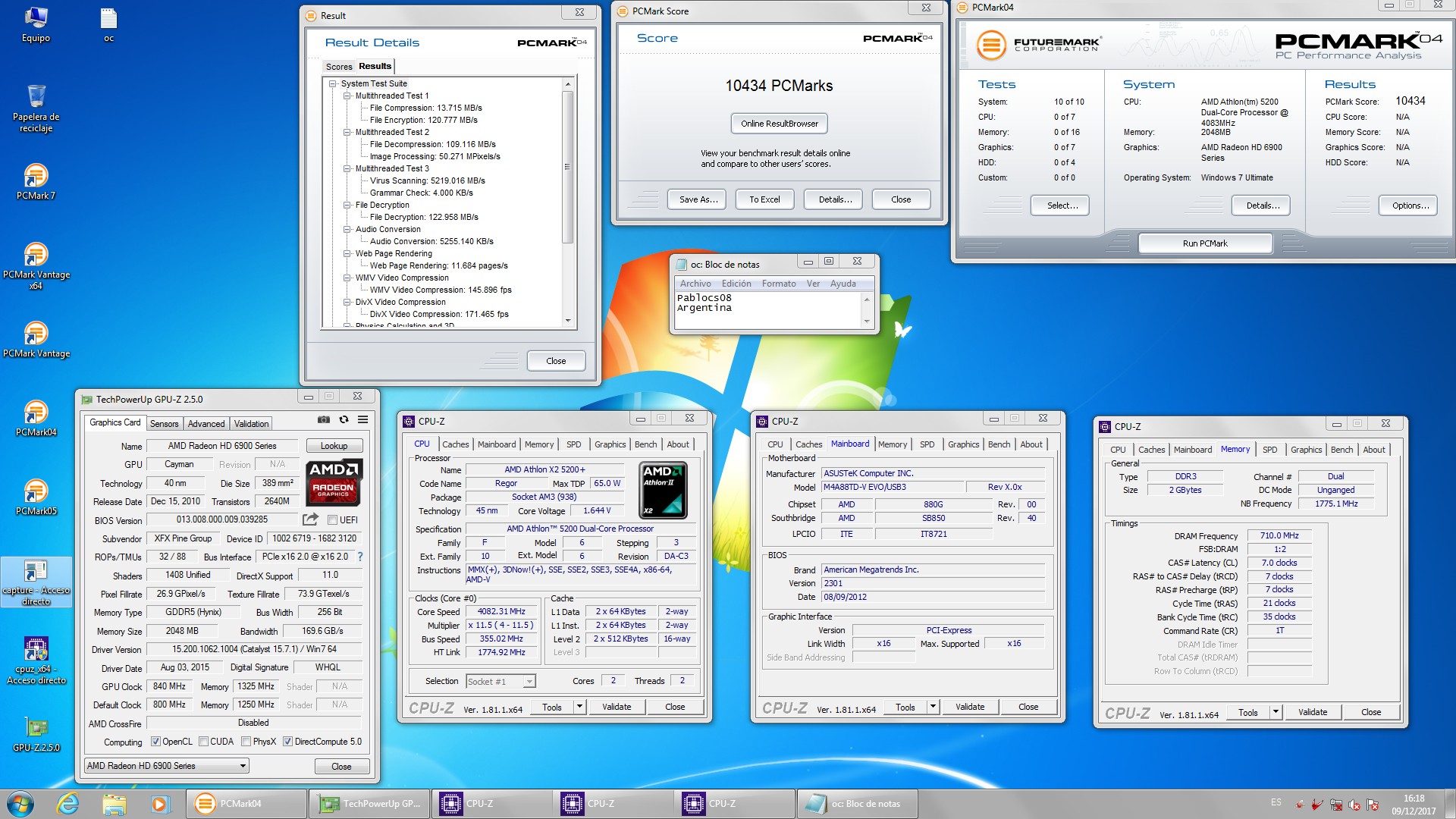Open Windows Explorer from the taskbar
Image resolution: width=1456 pixels, height=819 pixels.
pos(114,804)
